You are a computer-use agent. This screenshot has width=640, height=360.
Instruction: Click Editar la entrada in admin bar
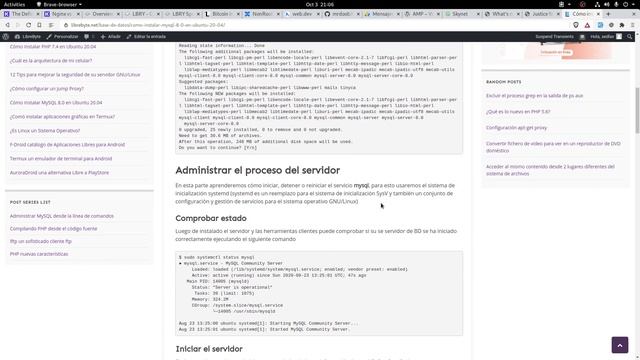coord(146,36)
